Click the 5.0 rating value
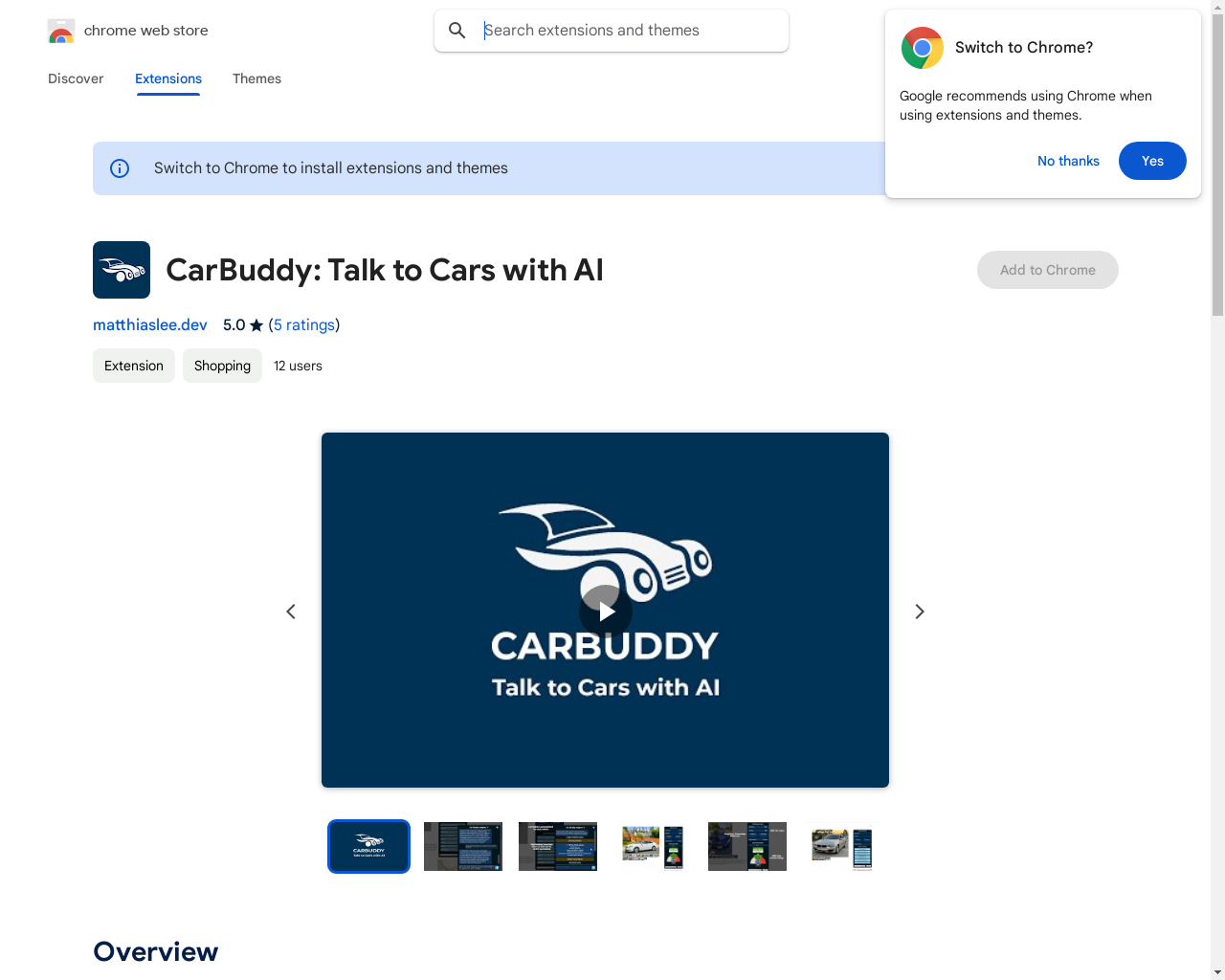 tap(234, 325)
